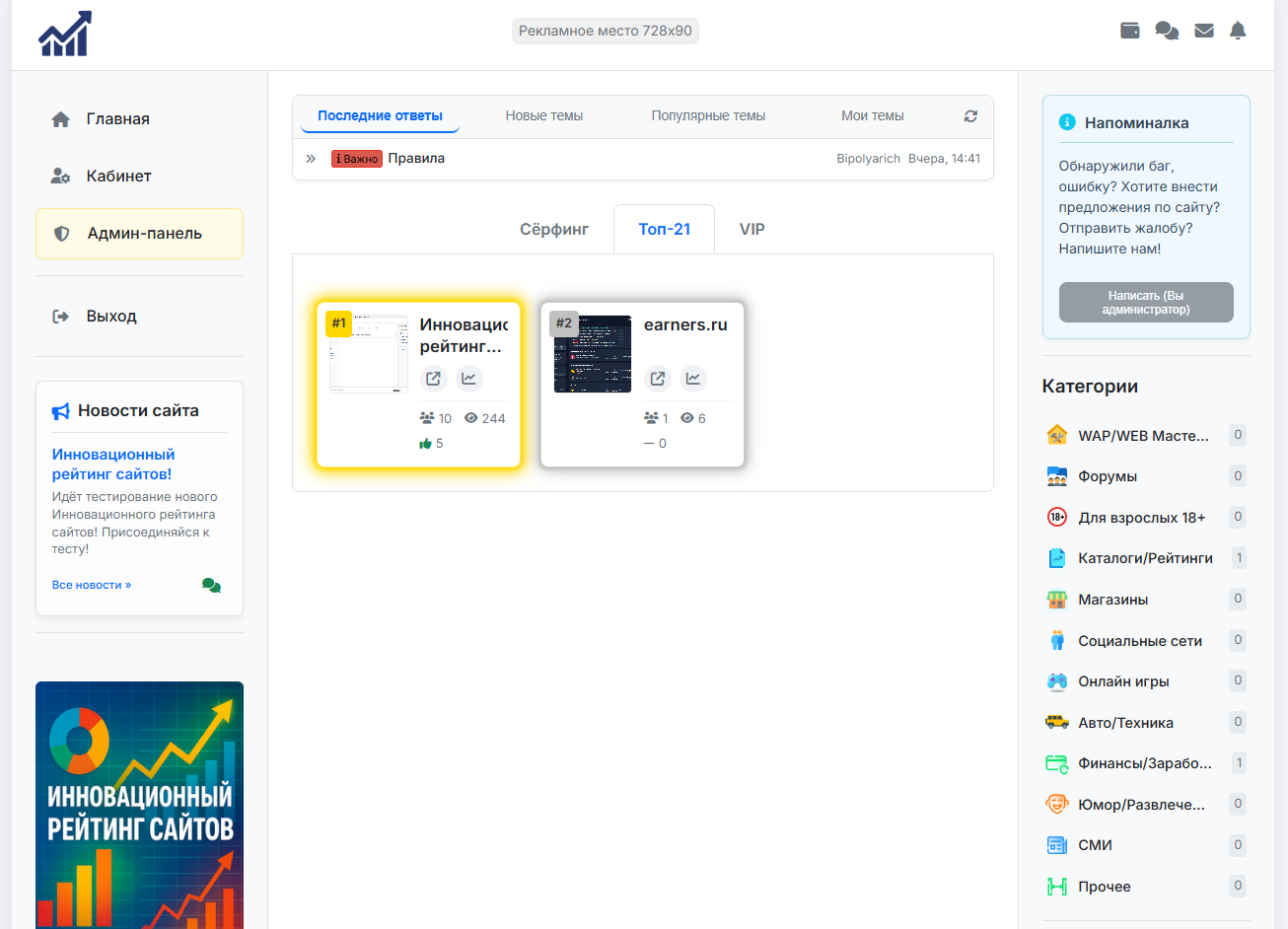Click Выход to log out
The height and width of the screenshot is (929, 1288).
110,317
